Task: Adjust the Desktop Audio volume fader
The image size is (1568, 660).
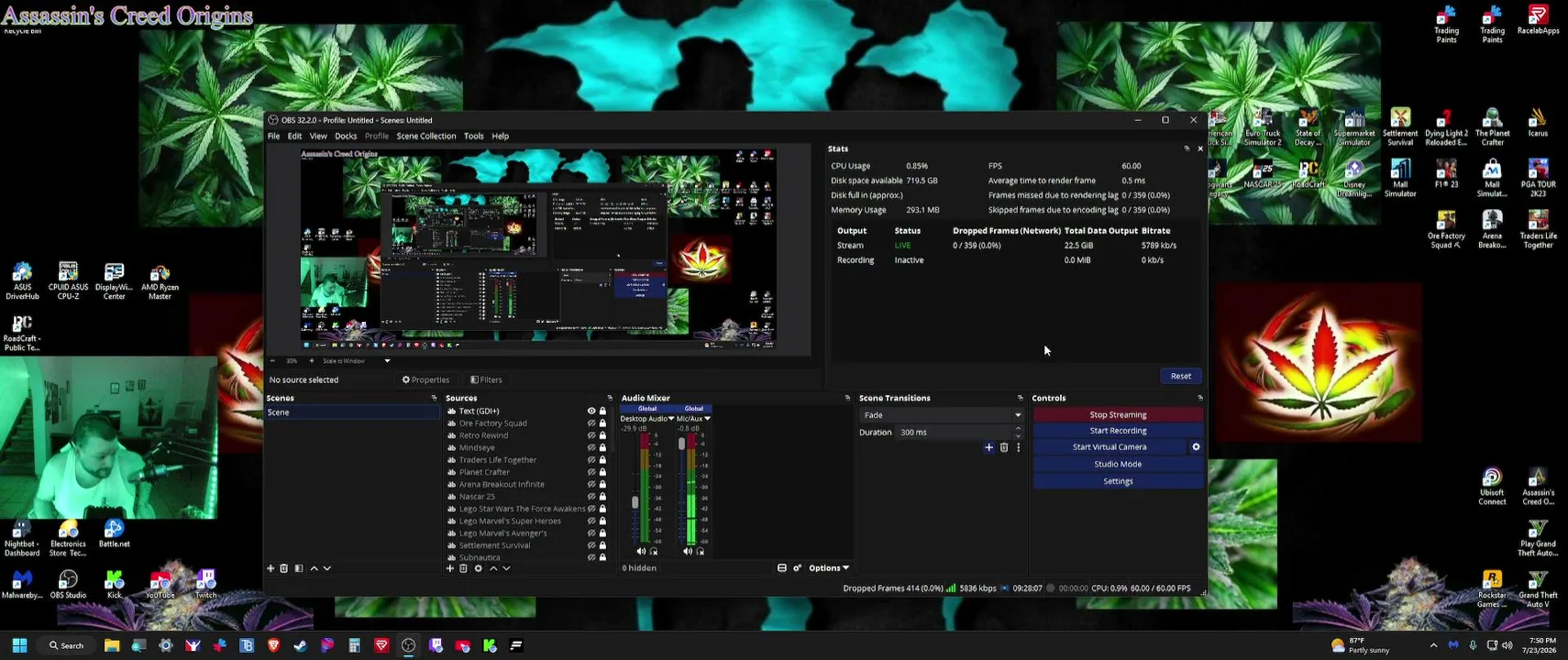Action: (635, 502)
